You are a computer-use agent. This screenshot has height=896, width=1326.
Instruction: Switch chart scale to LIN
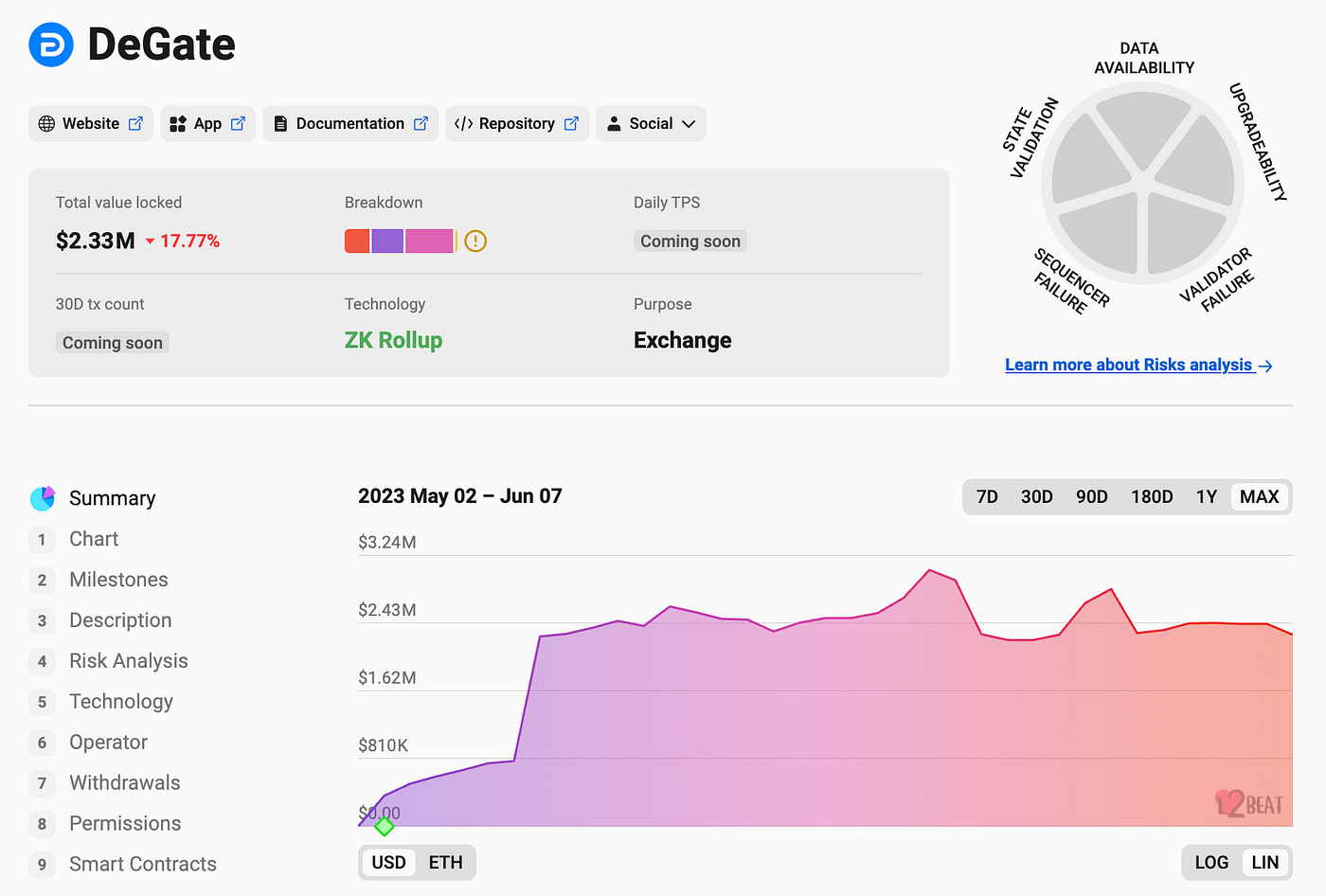pyautogui.click(x=1265, y=863)
